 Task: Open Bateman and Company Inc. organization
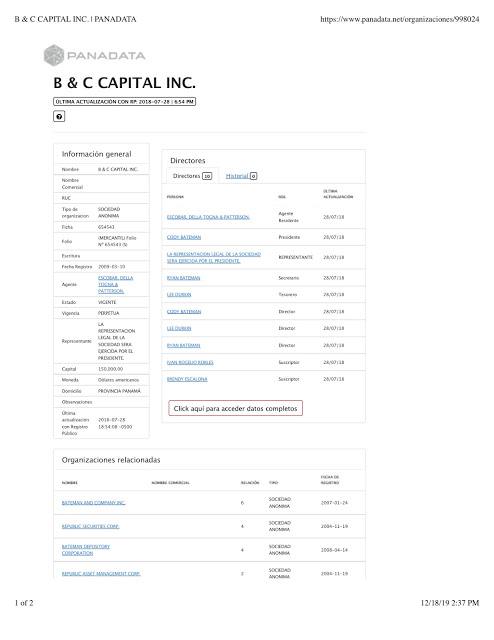point(93,503)
